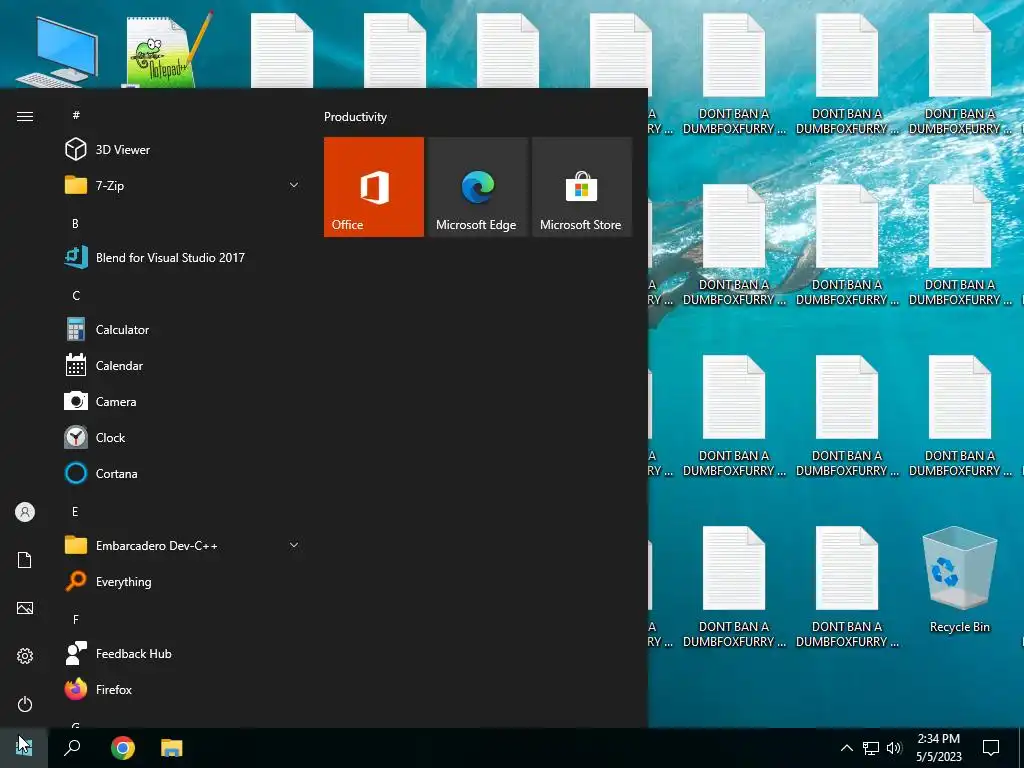The height and width of the screenshot is (768, 1024).
Task: Select the Notepad++ desktop icon
Action: pyautogui.click(x=169, y=50)
